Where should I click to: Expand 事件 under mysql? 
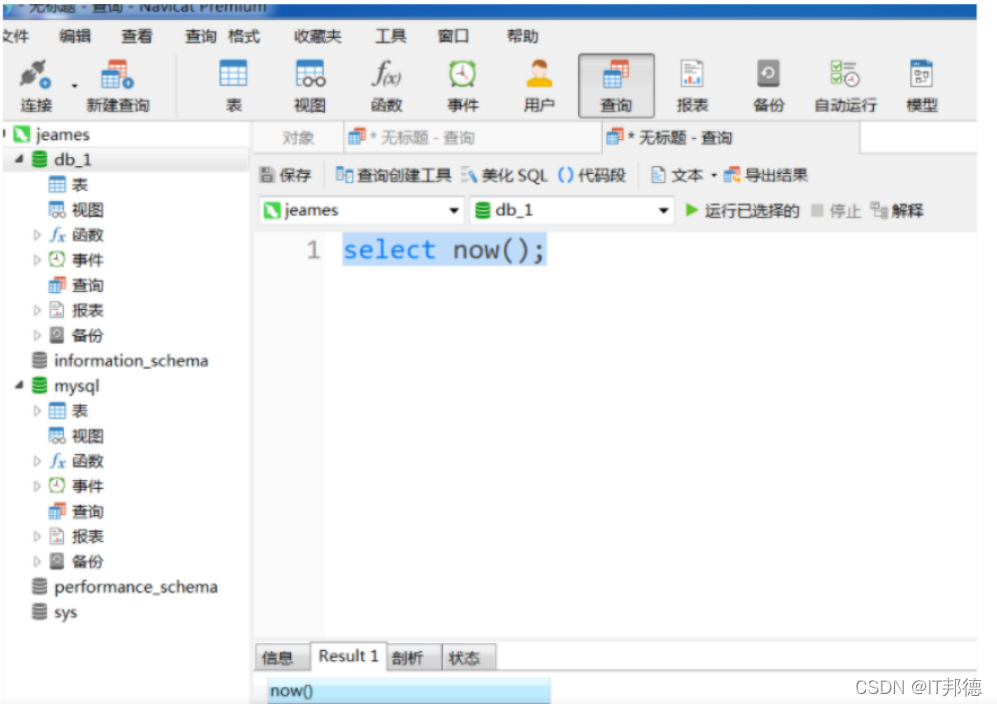pyautogui.click(x=37, y=486)
